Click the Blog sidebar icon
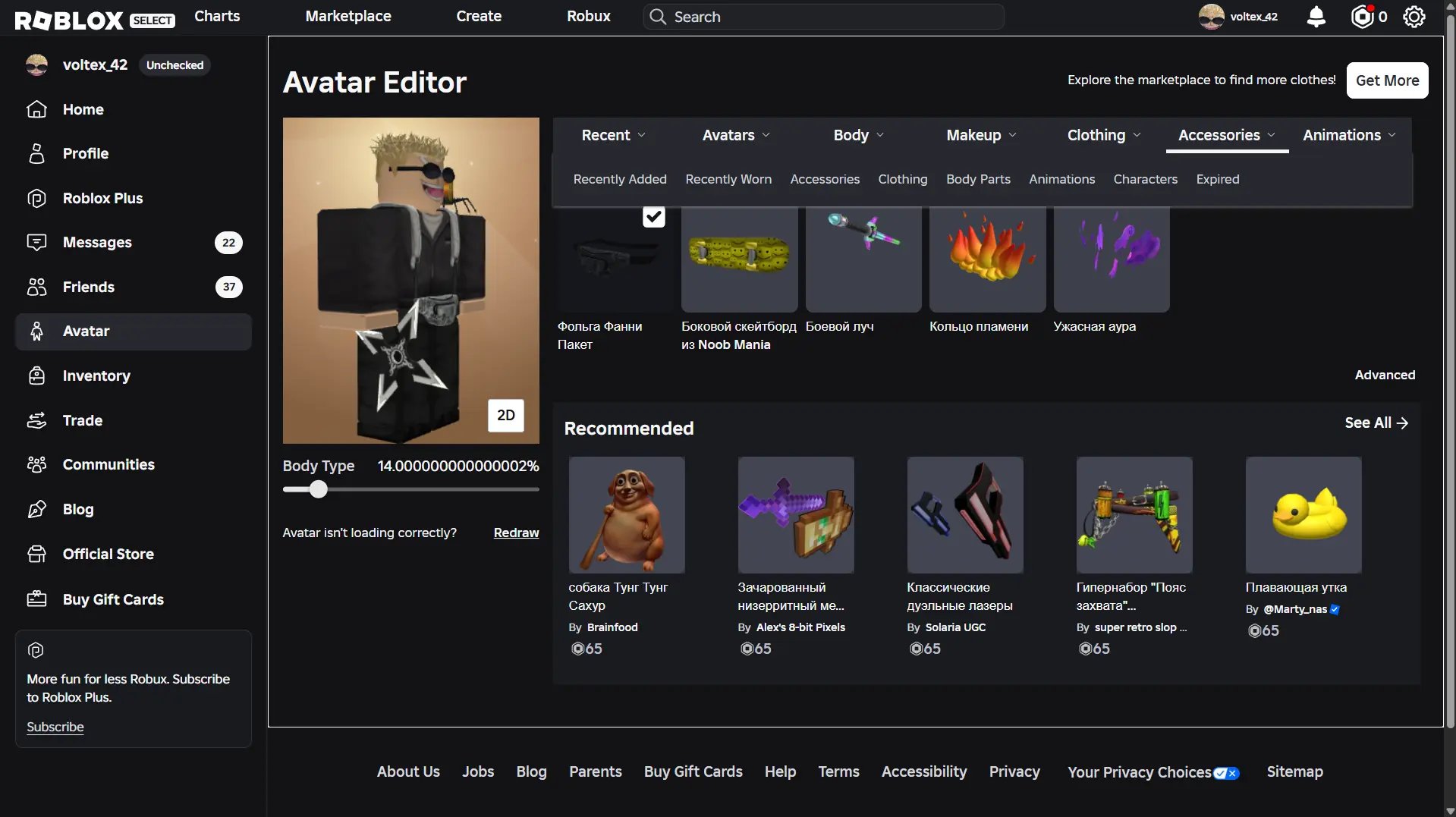This screenshot has width=1456, height=817. click(x=36, y=509)
